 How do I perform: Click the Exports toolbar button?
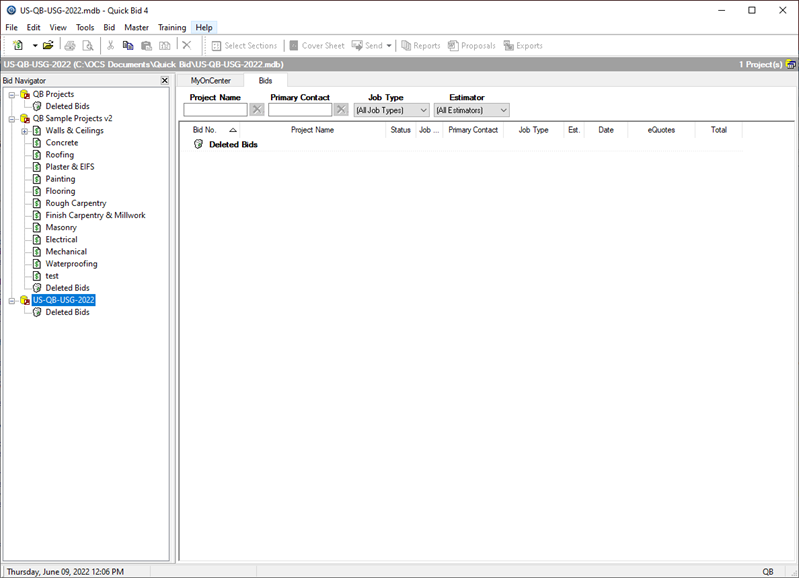523,45
